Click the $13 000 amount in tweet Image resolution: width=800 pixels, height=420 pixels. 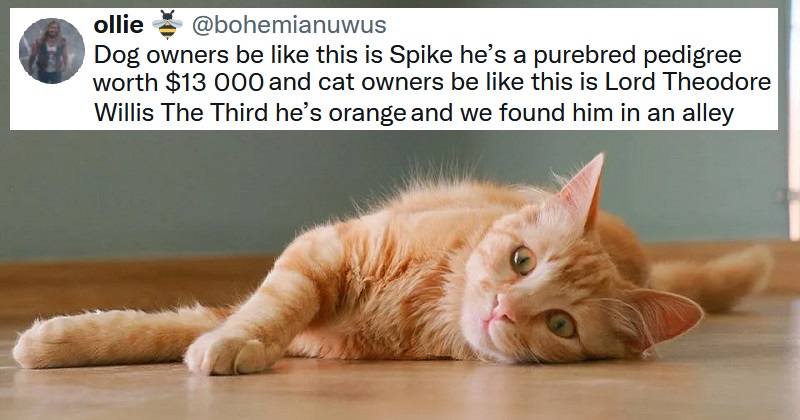[214, 83]
